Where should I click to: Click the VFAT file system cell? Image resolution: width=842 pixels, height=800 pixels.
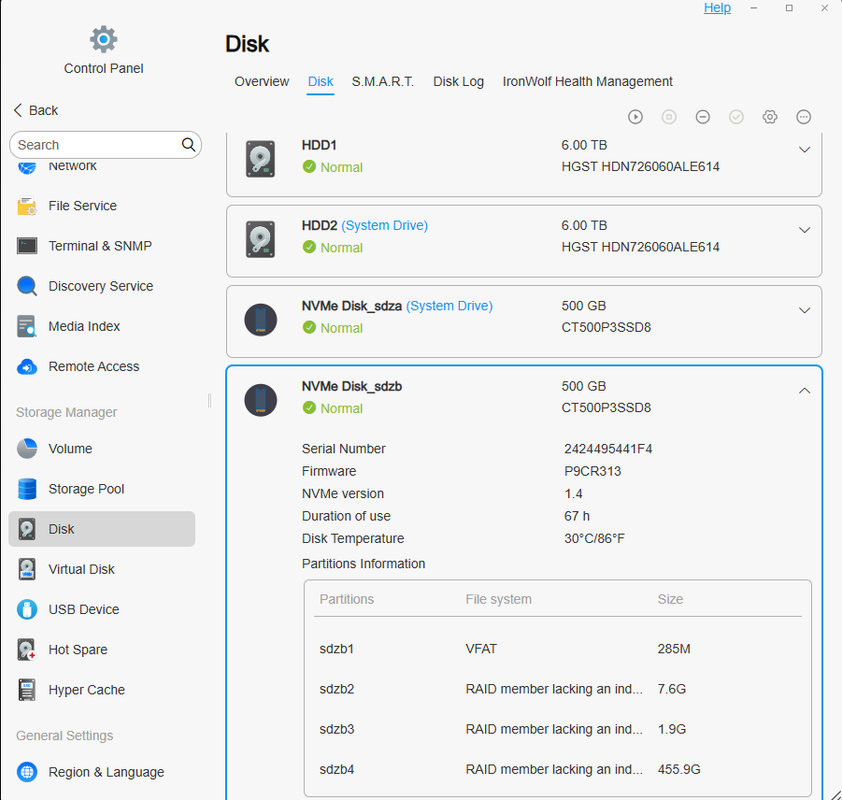coord(481,649)
